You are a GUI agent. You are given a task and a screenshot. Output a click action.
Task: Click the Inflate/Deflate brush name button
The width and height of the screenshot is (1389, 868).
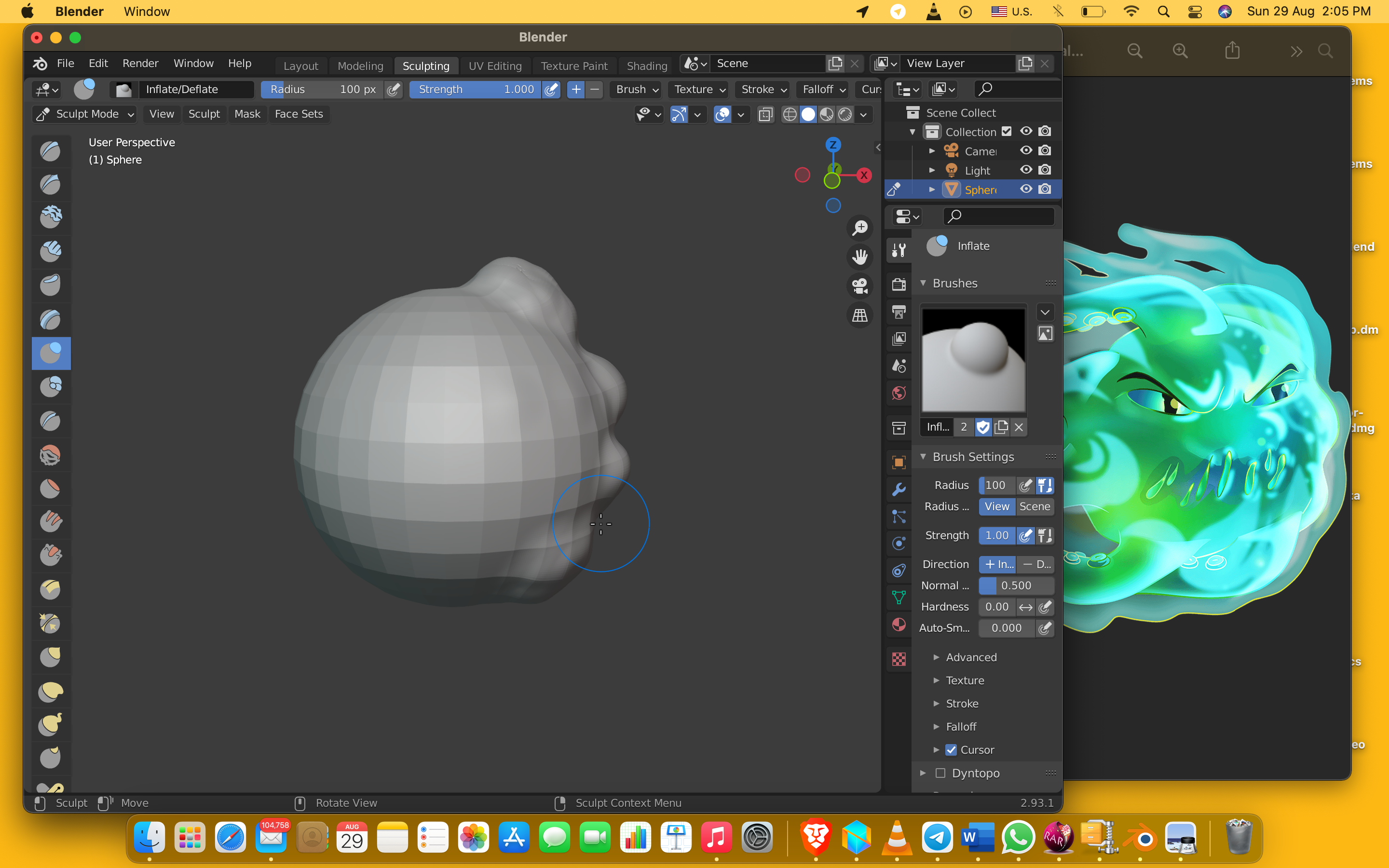pos(195,89)
